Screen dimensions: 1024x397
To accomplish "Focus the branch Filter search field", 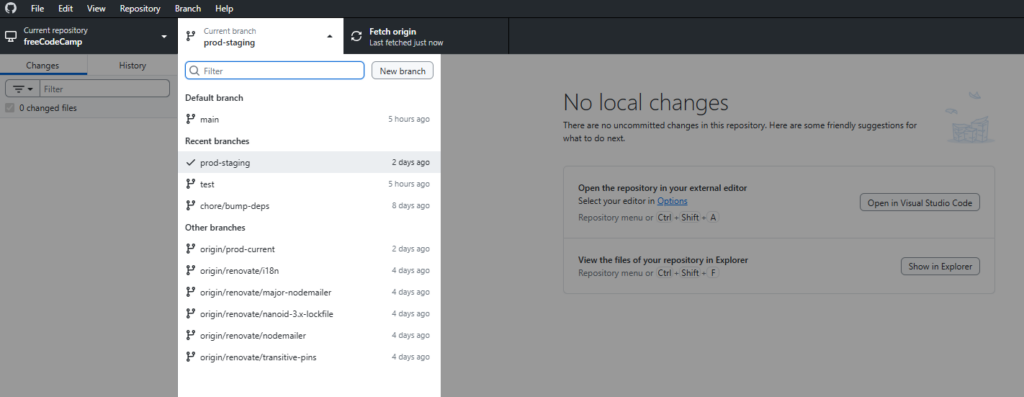I will 275,71.
